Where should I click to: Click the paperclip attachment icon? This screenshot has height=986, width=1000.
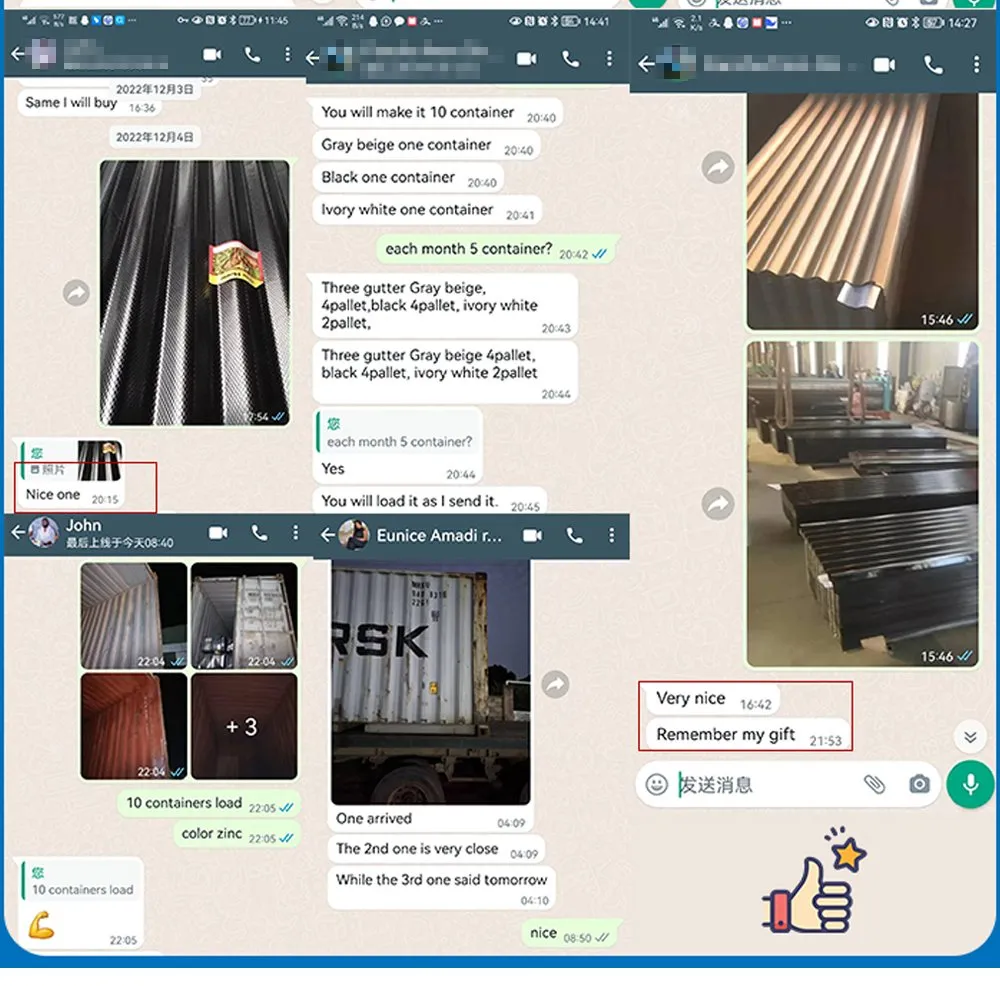click(874, 784)
